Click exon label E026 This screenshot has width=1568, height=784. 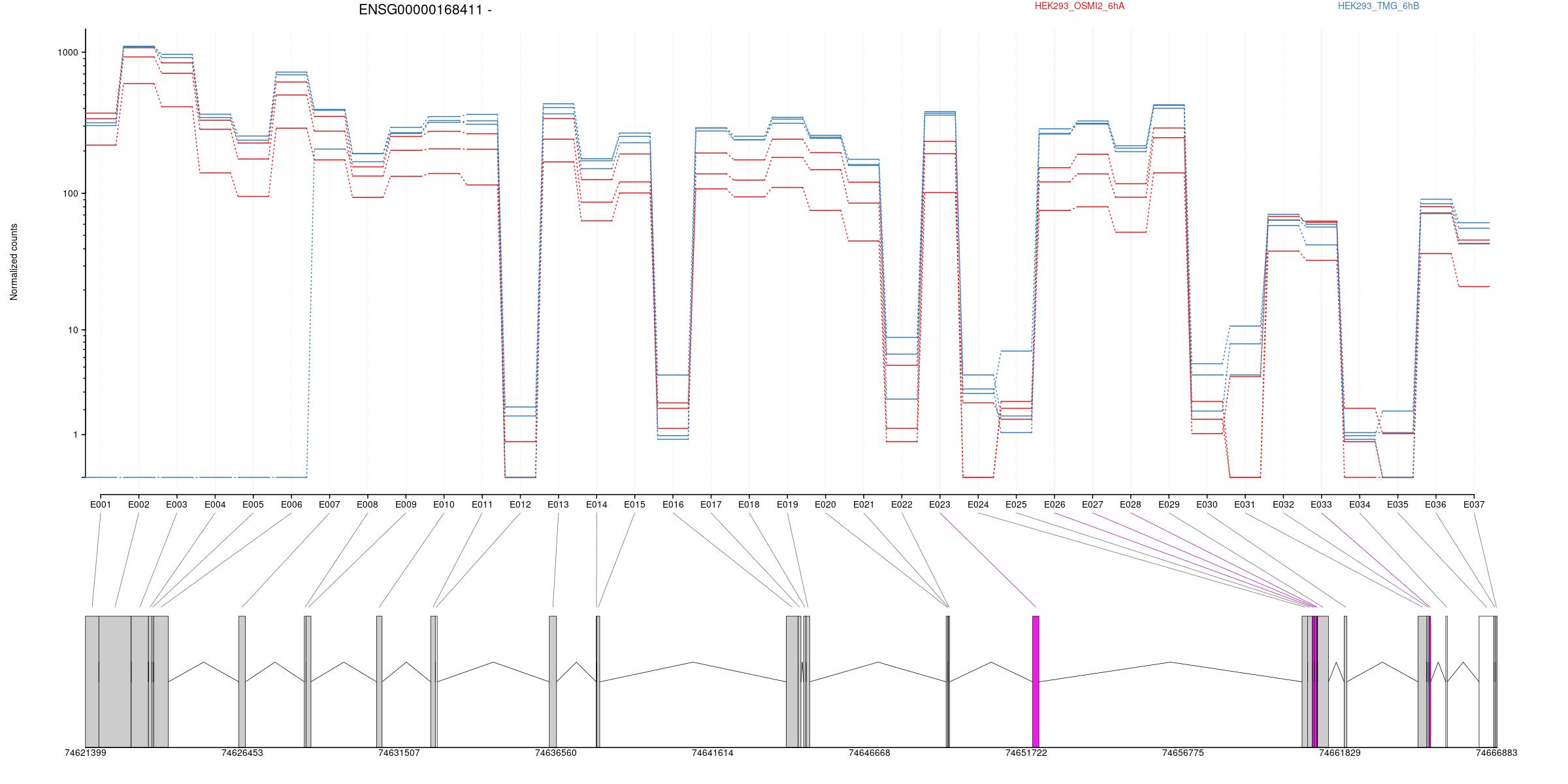point(1054,504)
